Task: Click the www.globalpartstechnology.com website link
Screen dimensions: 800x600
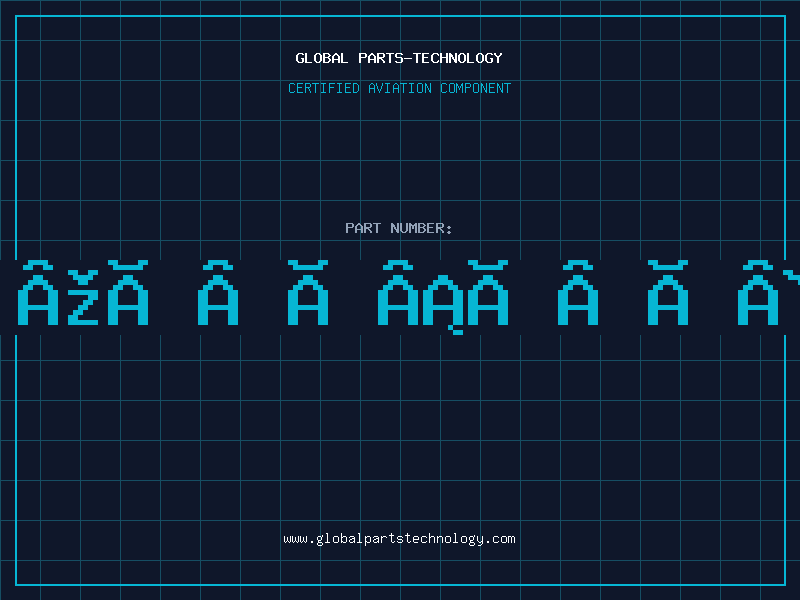Action: click(x=399, y=539)
